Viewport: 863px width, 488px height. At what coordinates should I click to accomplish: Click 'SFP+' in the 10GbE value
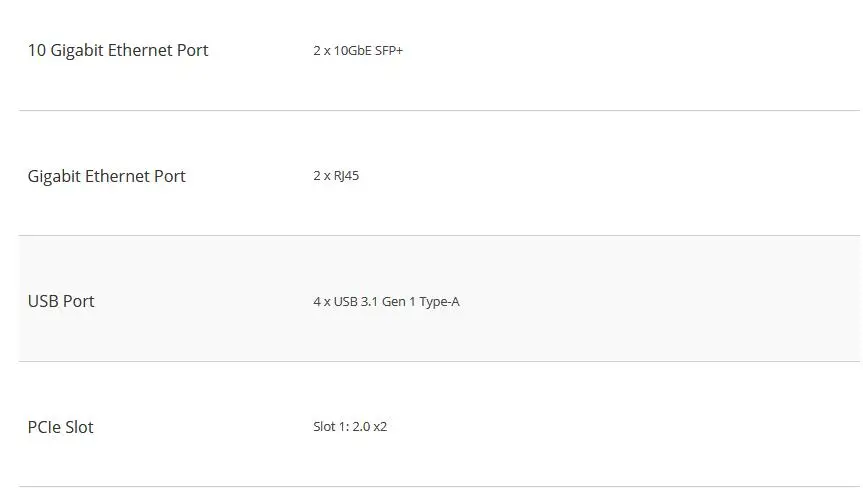(x=389, y=51)
